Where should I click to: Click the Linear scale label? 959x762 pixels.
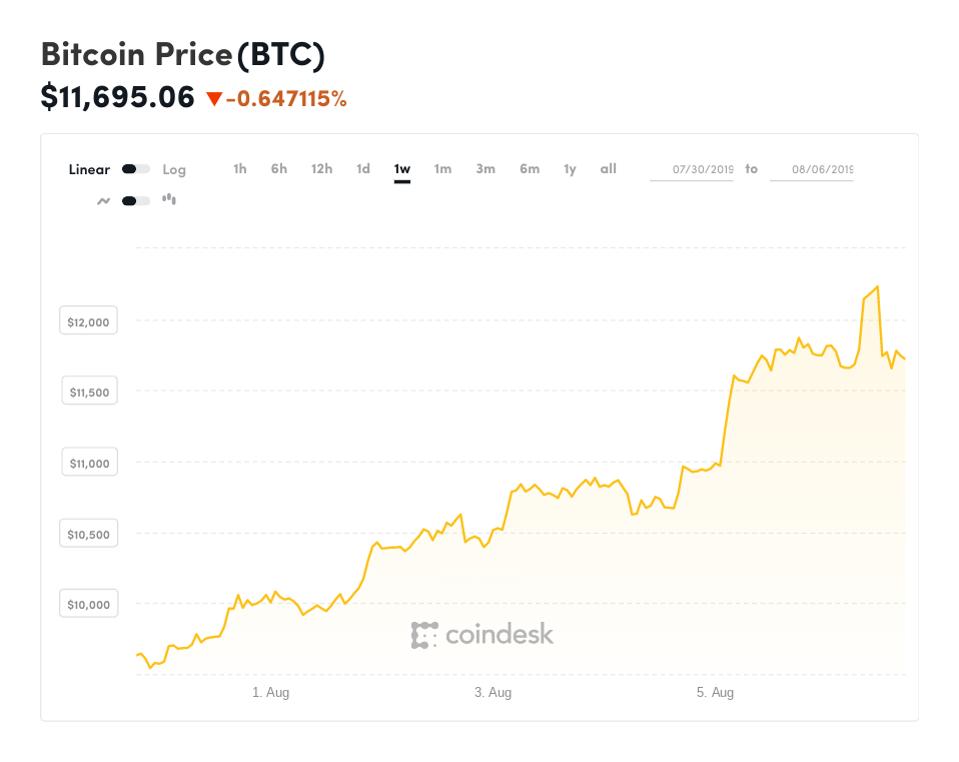[89, 169]
